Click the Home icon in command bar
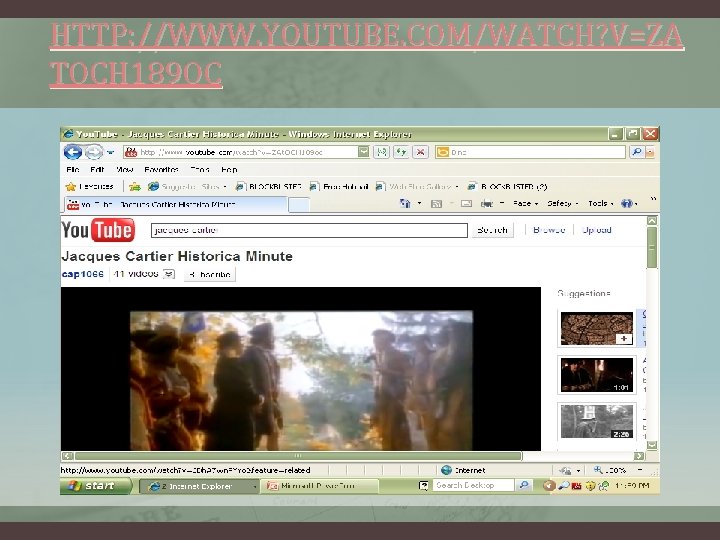 405,203
